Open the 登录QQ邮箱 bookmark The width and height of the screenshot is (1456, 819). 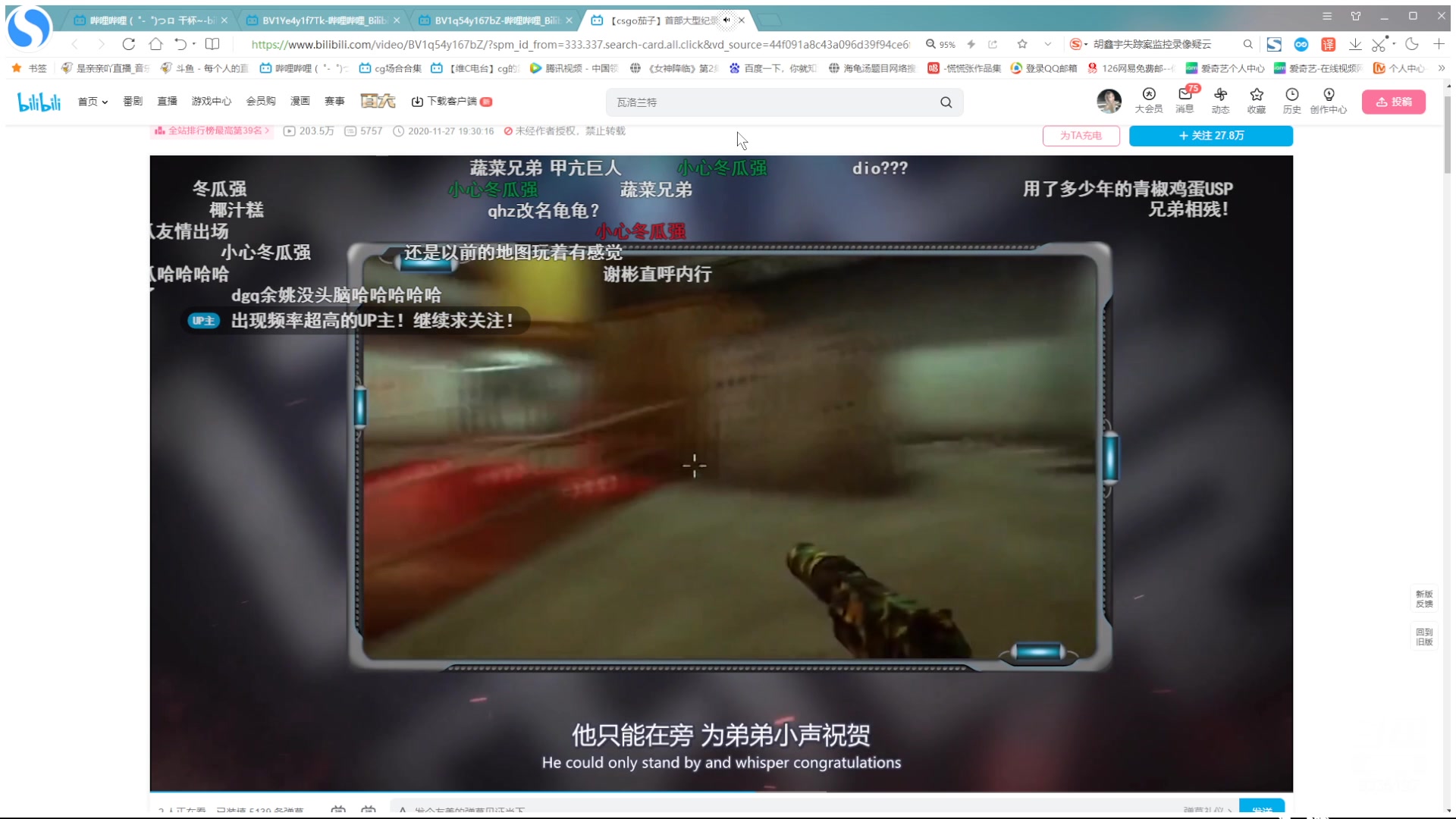[x=1044, y=68]
